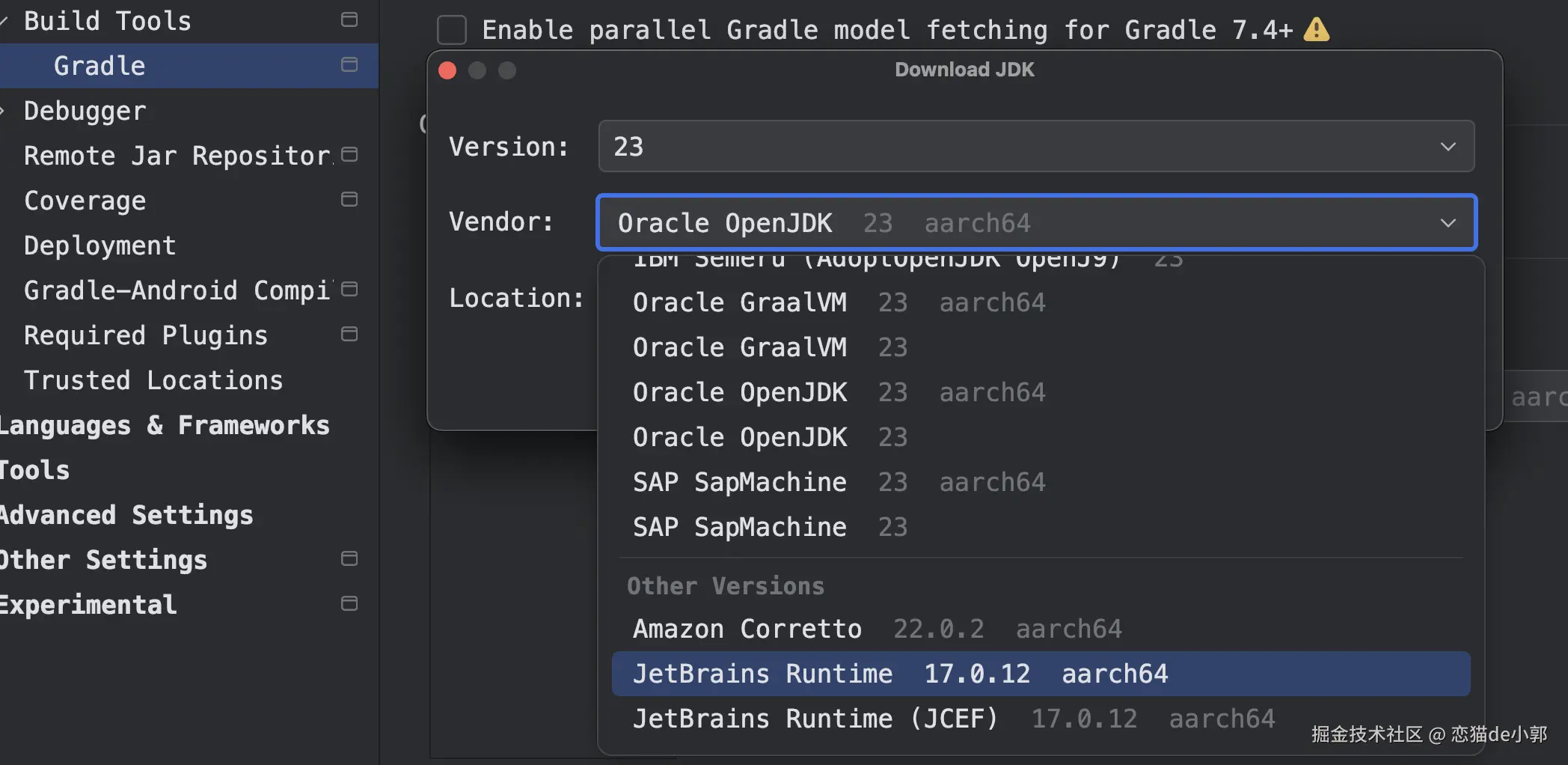This screenshot has height=765, width=1568.
Task: Close the Download JDK dialog
Action: point(447,70)
